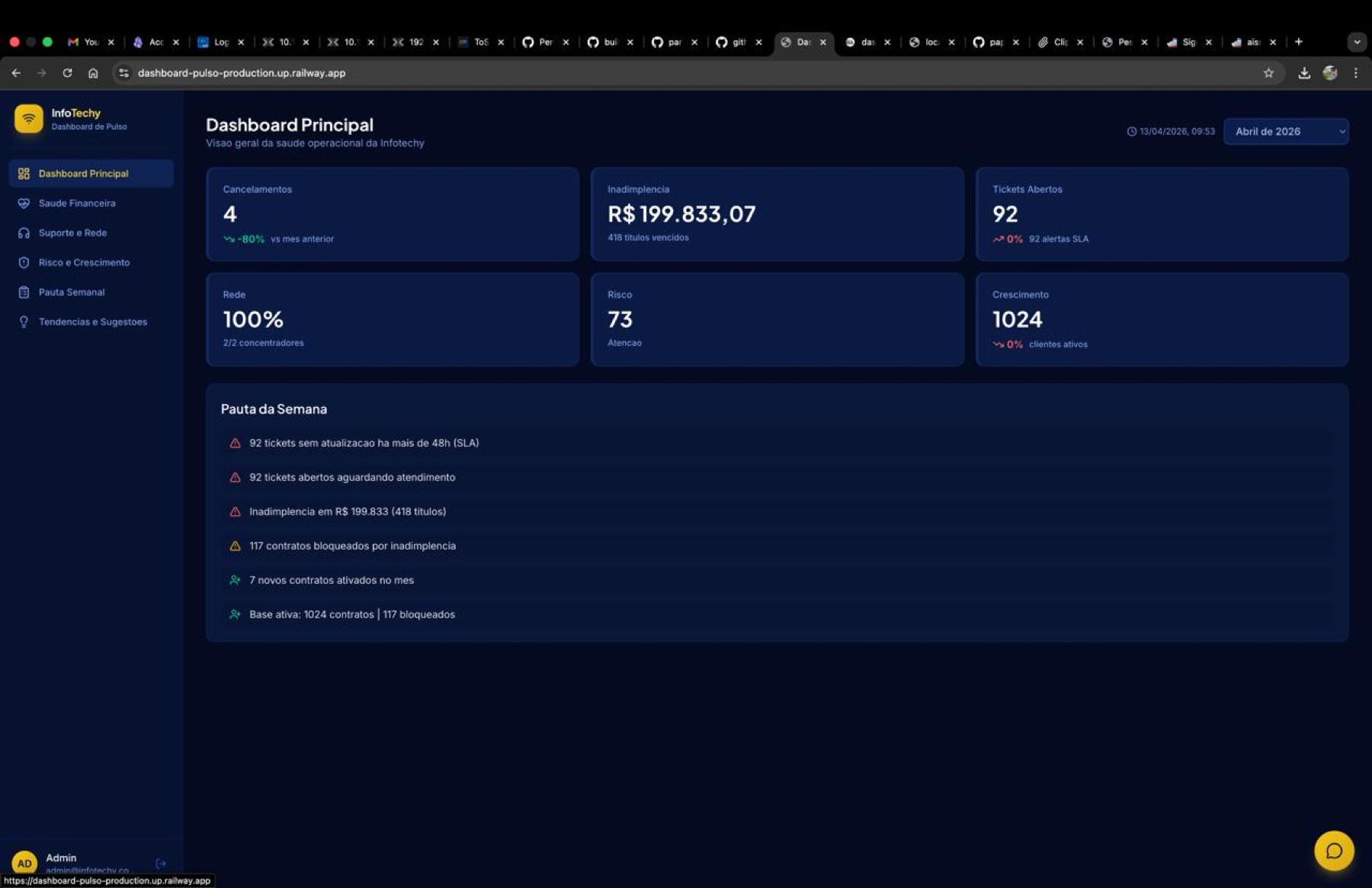Image resolution: width=1372 pixels, height=888 pixels.
Task: Select Pauta Semanal in sidebar
Action: (91, 292)
